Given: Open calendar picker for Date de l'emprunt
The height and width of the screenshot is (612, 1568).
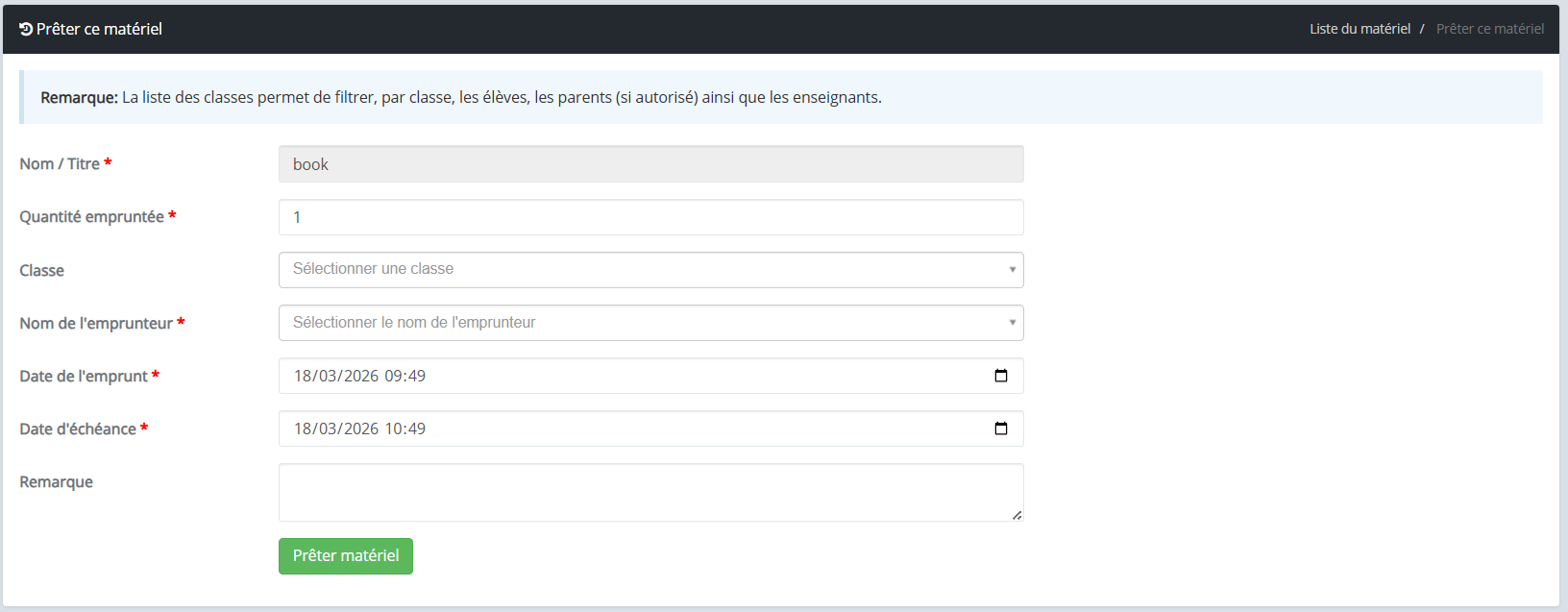Looking at the screenshot, I should click(x=1000, y=376).
